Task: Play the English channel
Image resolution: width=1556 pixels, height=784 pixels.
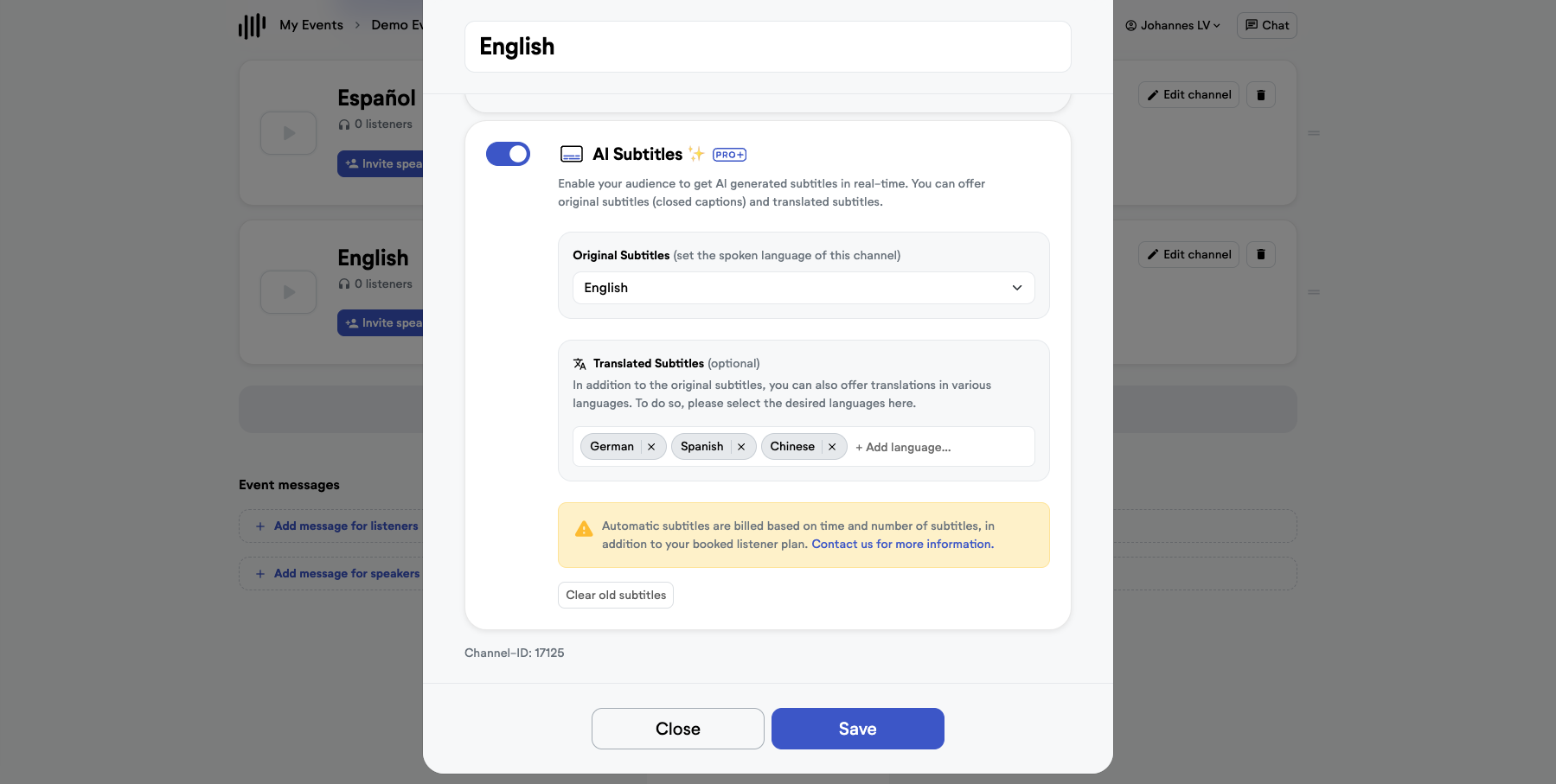Action: (287, 292)
